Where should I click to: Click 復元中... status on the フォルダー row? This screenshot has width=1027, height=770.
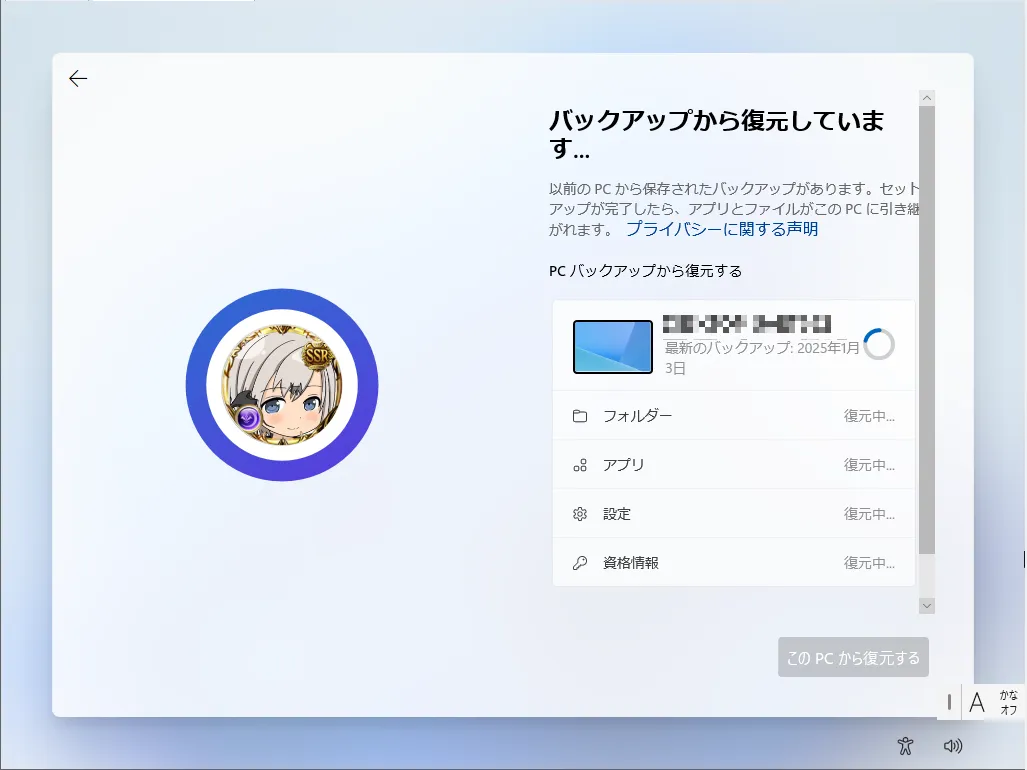pos(869,416)
